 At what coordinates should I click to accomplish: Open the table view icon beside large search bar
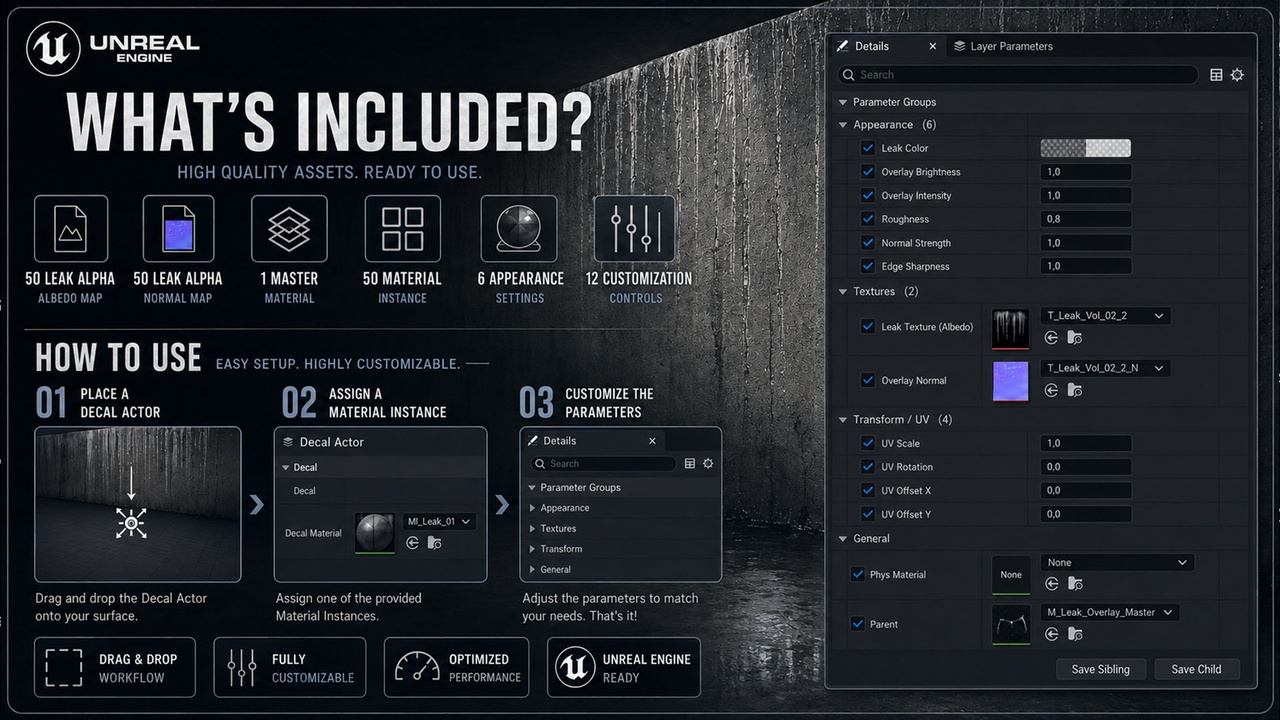click(1216, 75)
